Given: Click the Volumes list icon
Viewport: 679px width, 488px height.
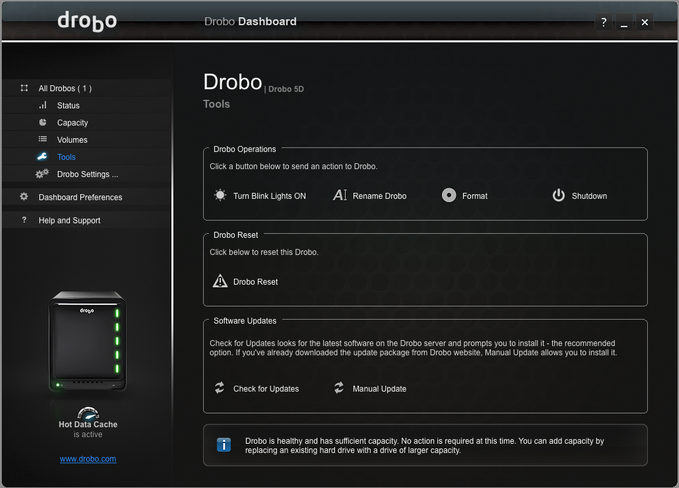Looking at the screenshot, I should (42, 139).
